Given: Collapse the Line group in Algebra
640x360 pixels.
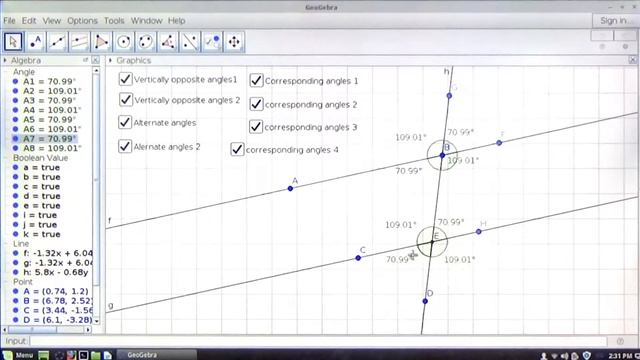Looking at the screenshot, I should pos(7,244).
